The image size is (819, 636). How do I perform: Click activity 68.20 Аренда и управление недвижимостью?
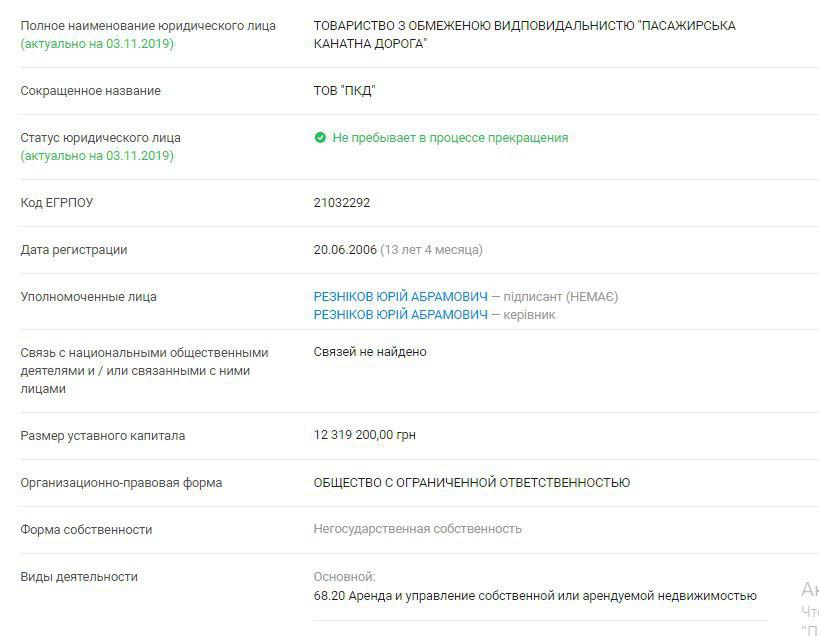pos(535,596)
